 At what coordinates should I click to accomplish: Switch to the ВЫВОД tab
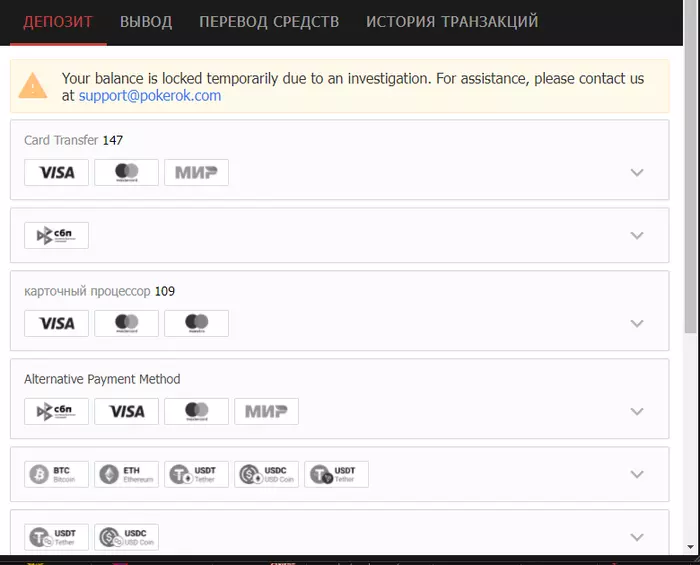pyautogui.click(x=146, y=22)
